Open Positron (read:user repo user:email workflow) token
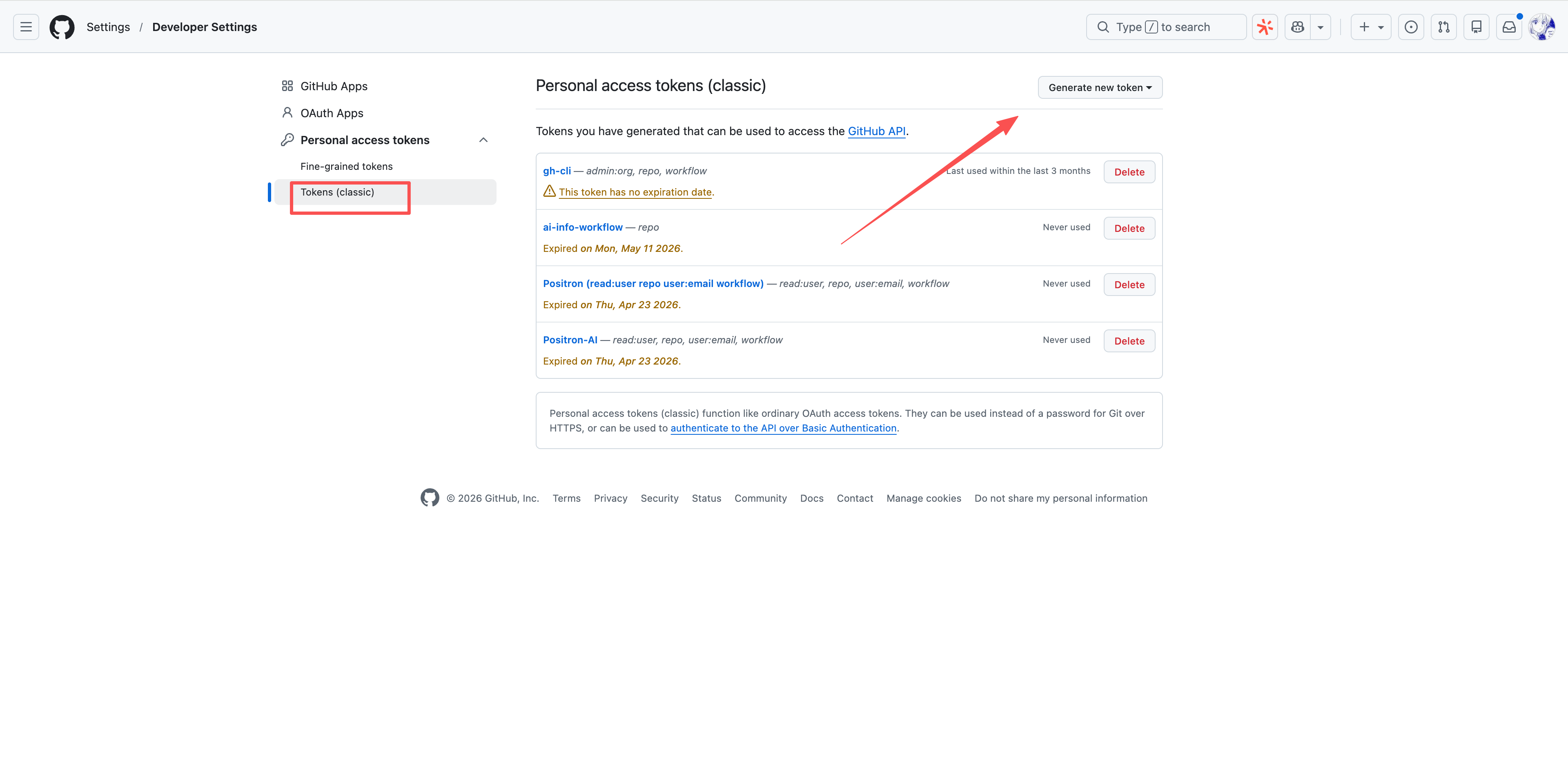 point(653,283)
